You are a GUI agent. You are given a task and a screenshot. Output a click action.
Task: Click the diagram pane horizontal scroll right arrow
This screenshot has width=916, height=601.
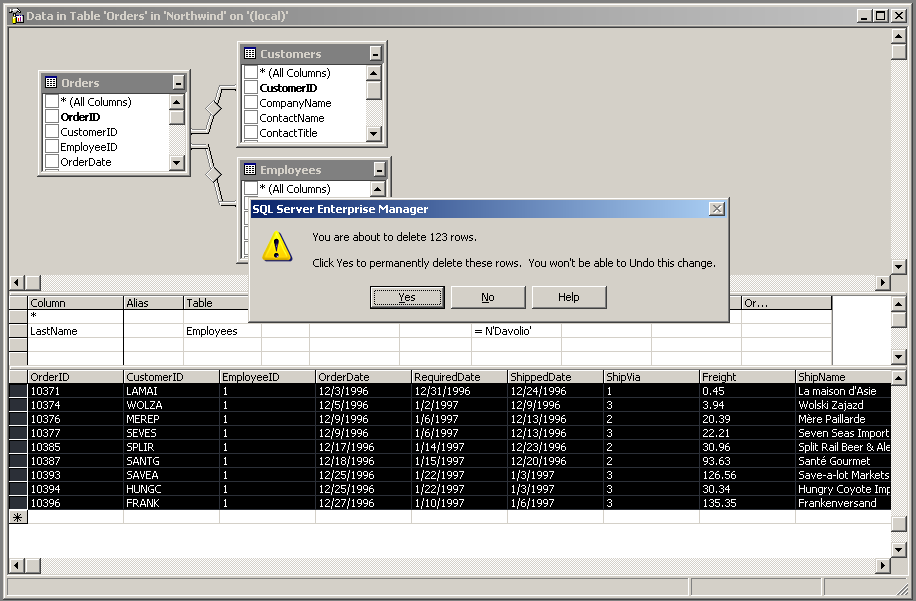pos(883,283)
